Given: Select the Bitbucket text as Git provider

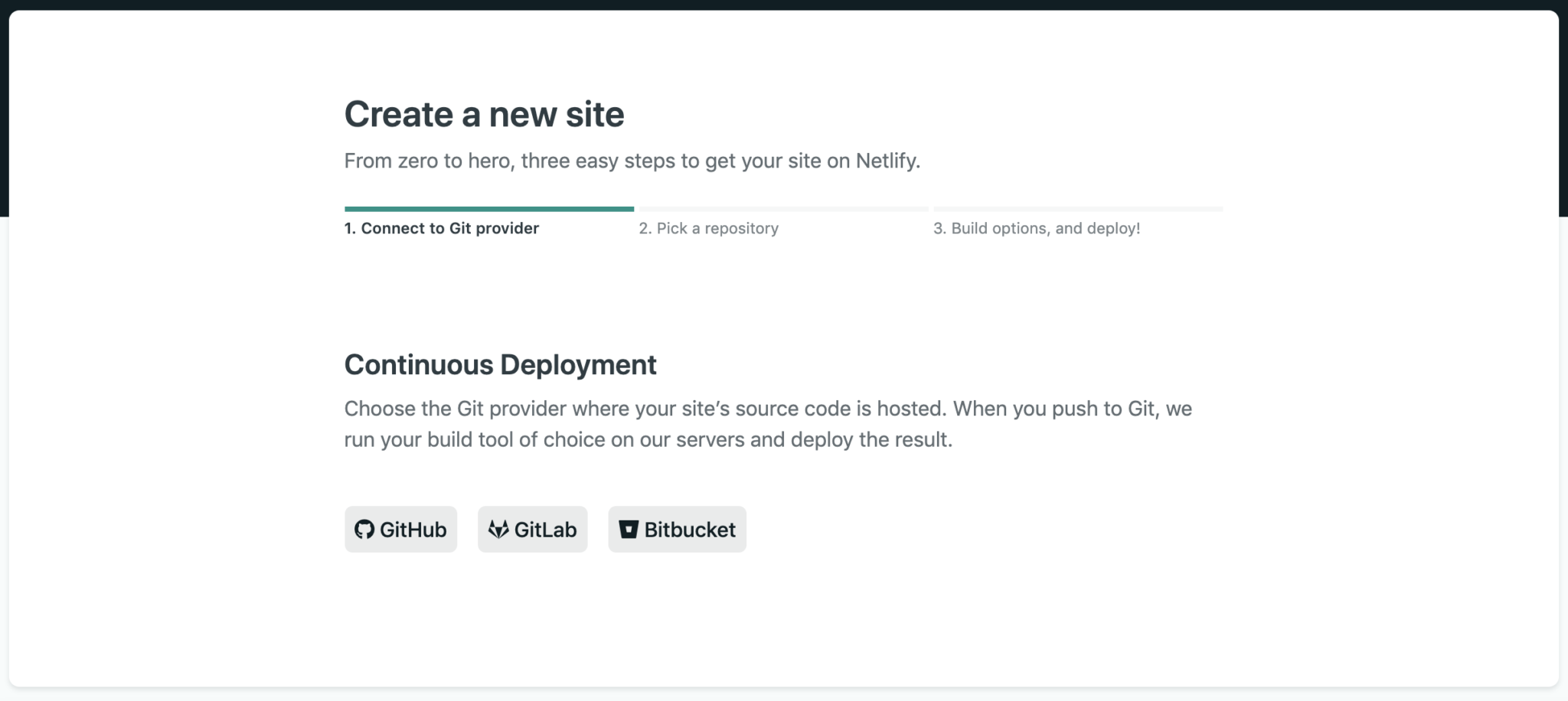Looking at the screenshot, I should click(689, 530).
